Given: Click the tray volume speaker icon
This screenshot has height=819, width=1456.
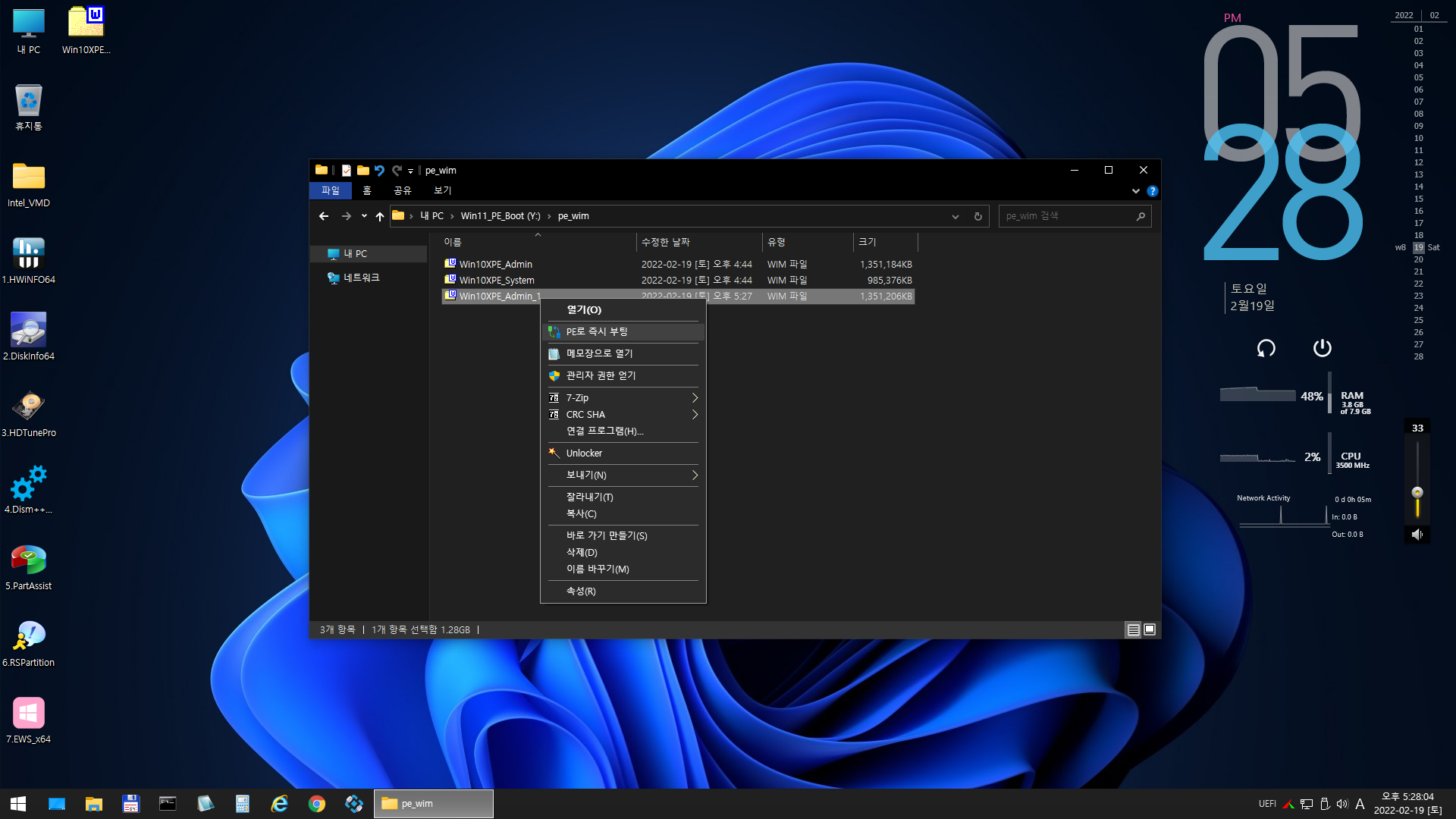Looking at the screenshot, I should pos(1342,804).
